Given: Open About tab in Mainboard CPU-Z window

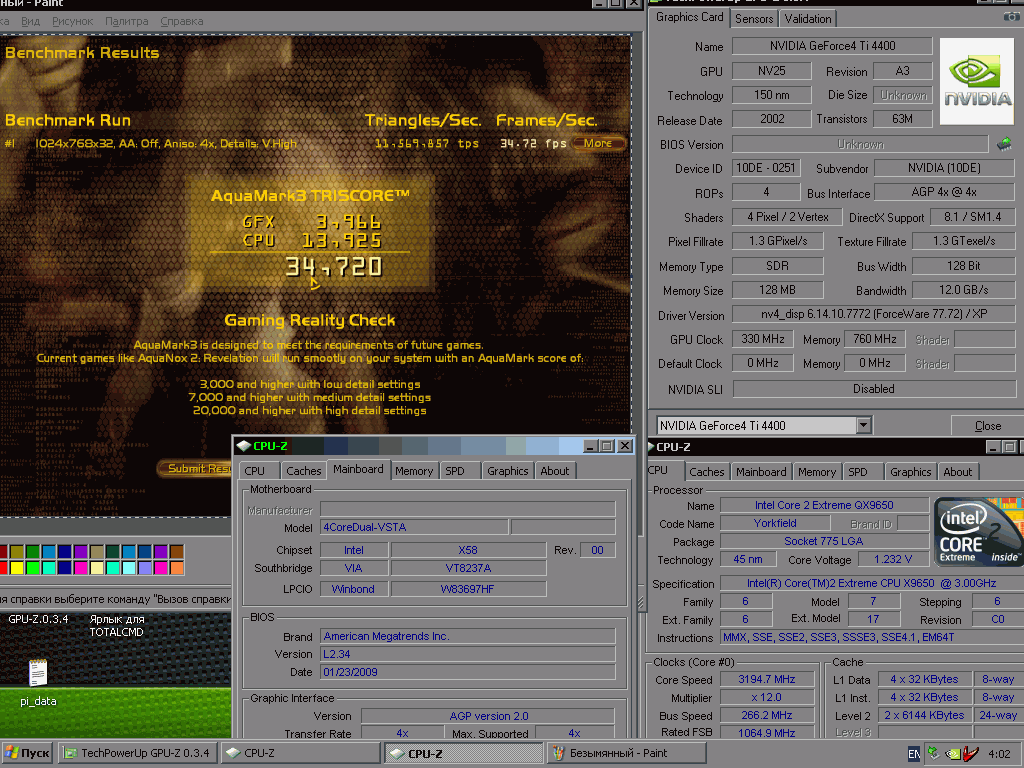Looking at the screenshot, I should tap(554, 471).
